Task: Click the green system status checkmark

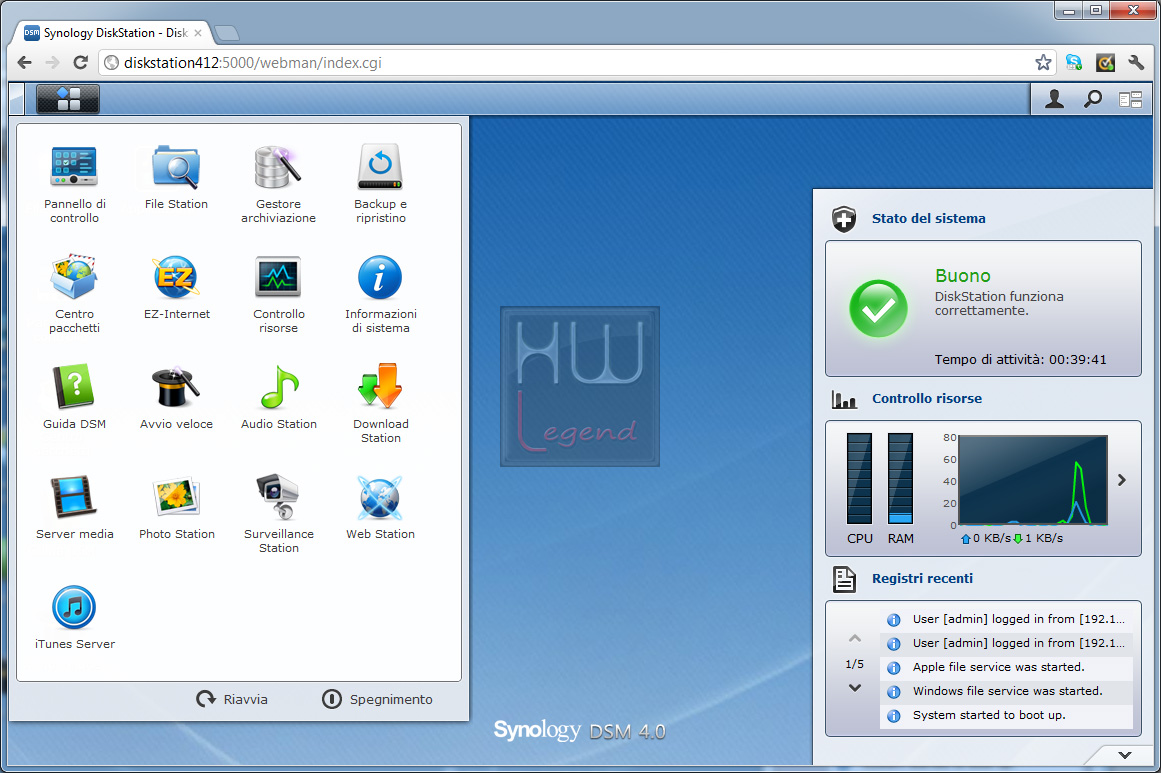Action: tap(878, 309)
